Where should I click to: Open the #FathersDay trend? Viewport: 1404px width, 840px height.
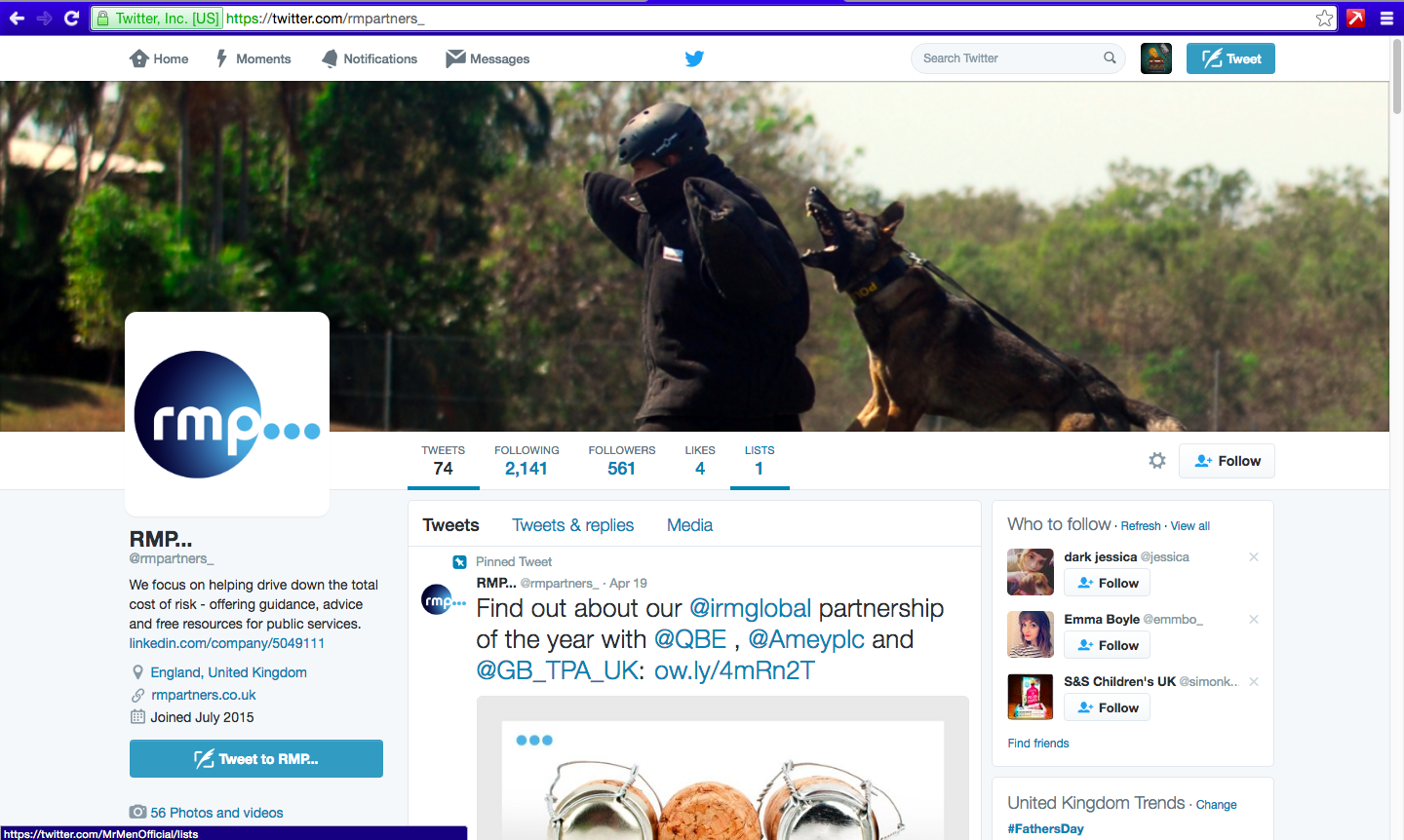tap(1045, 829)
